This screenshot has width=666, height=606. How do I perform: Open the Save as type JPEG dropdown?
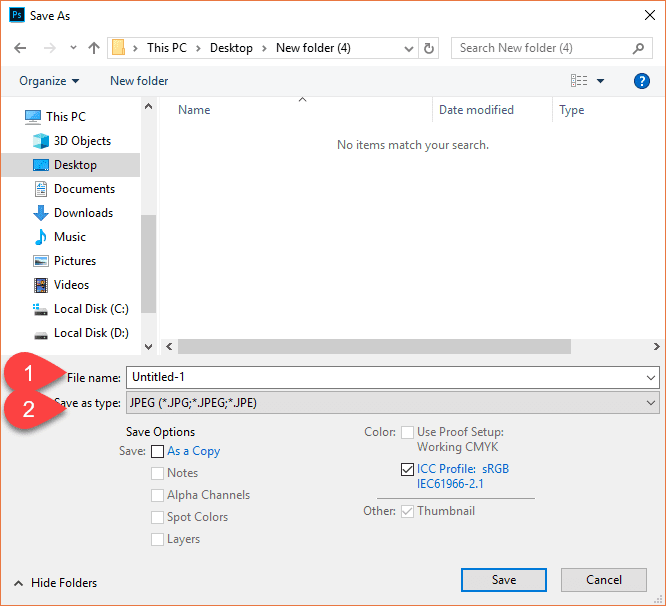click(392, 403)
